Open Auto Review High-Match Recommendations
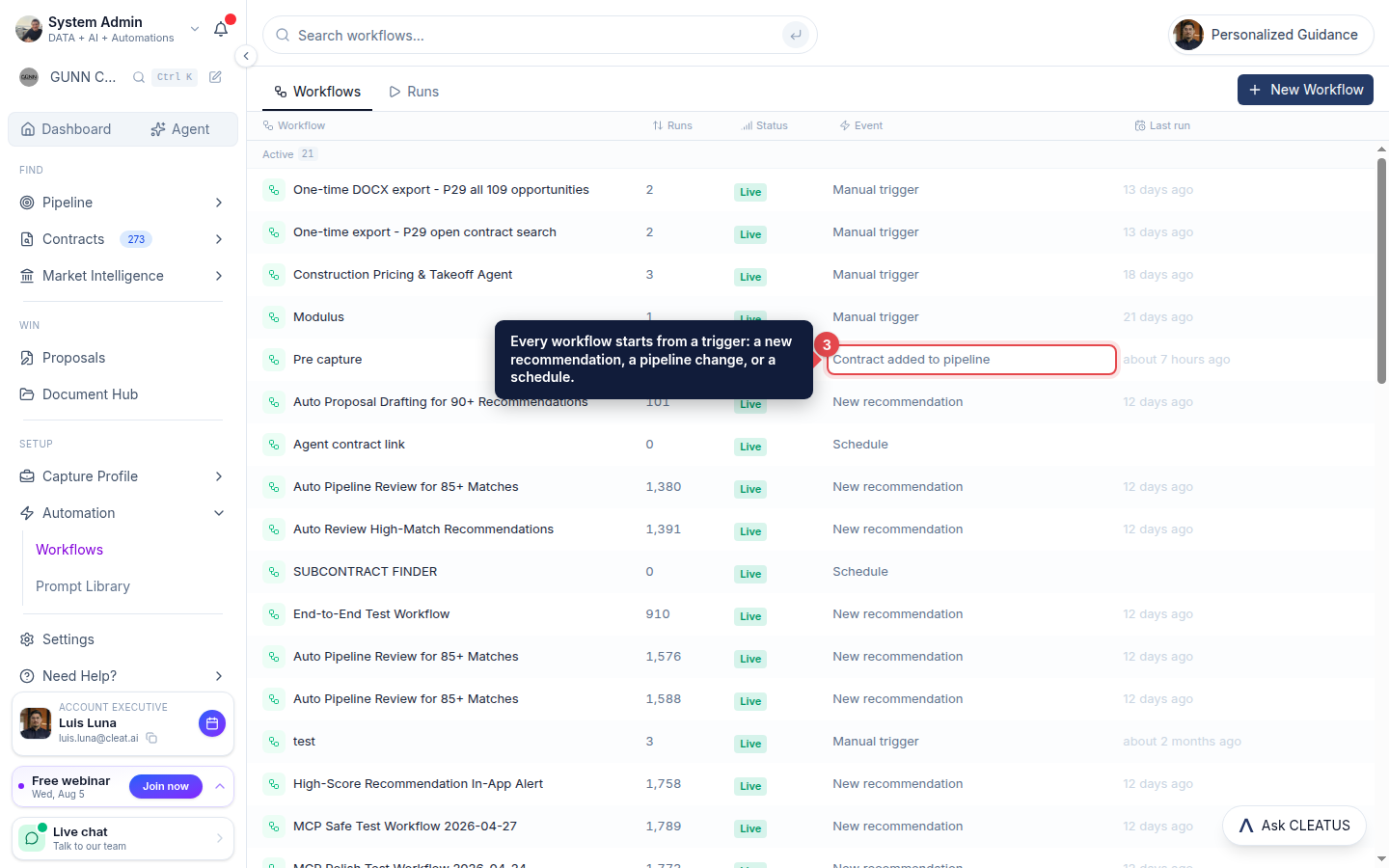Screen dimensions: 1389x868 tap(423, 529)
